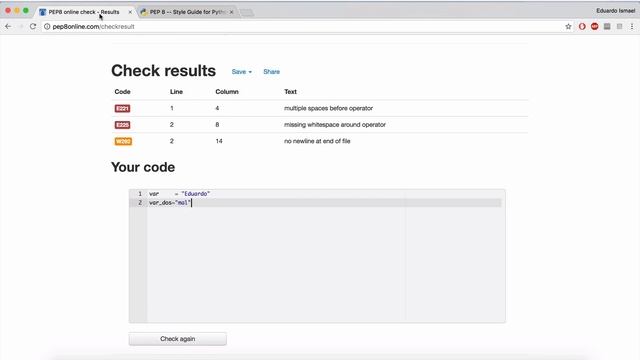
Task: Click 'missing whitespace around operator' text
Action: click(x=335, y=125)
